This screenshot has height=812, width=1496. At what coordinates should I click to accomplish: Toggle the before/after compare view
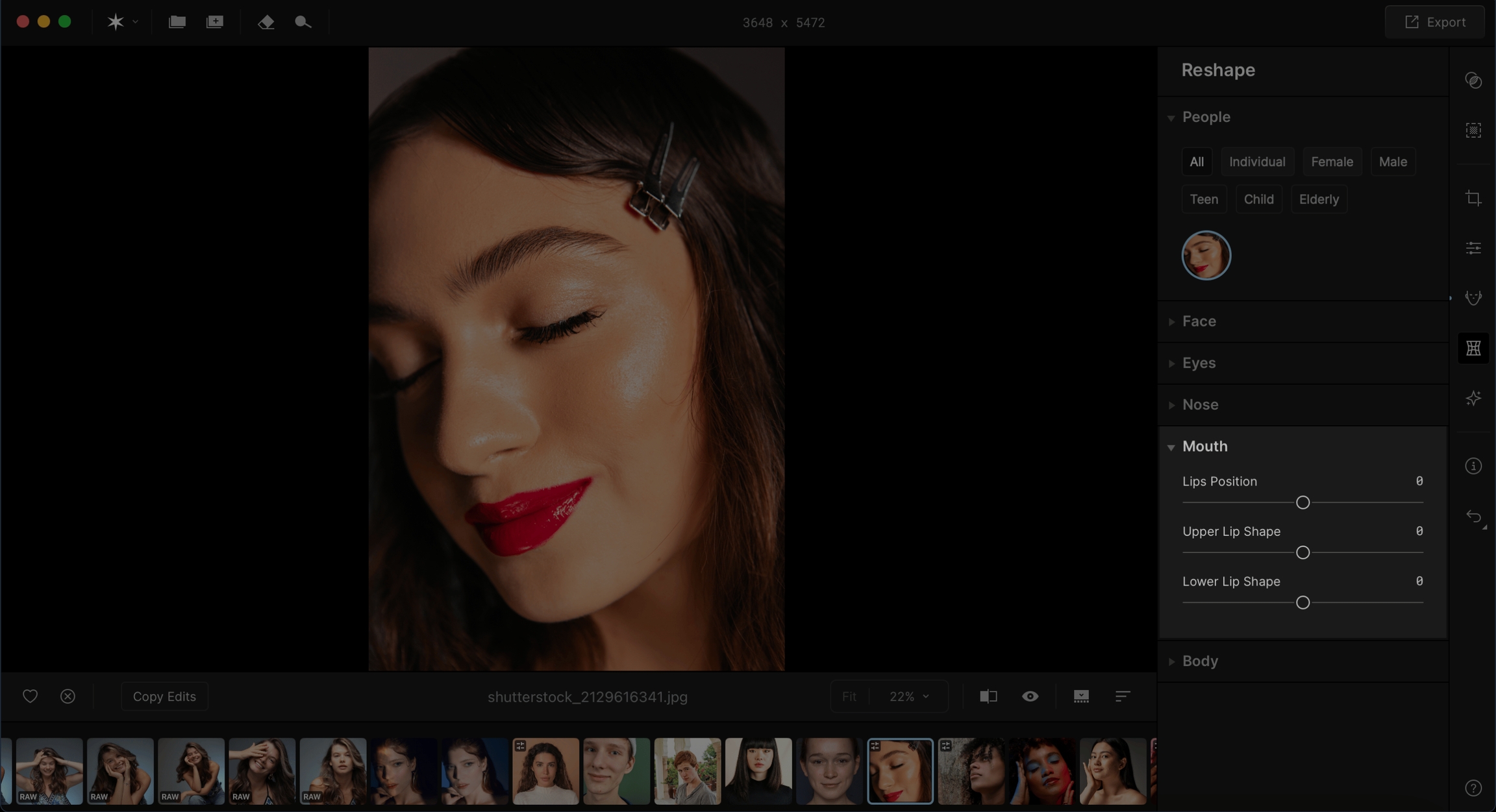(988, 696)
